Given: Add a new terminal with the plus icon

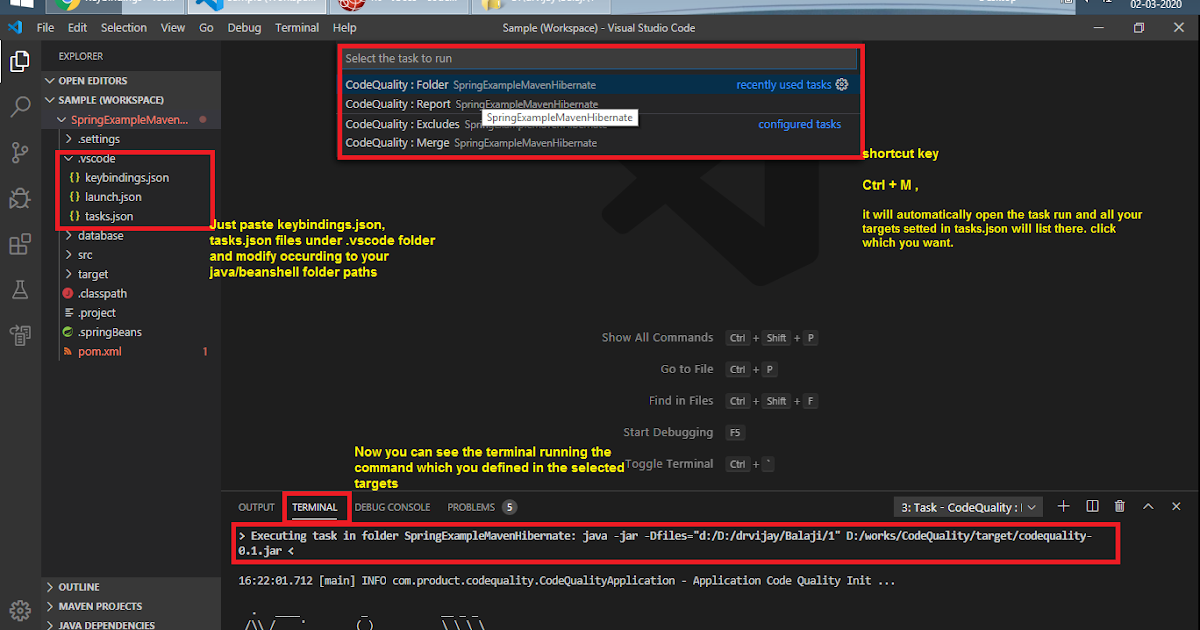Looking at the screenshot, I should tap(1063, 506).
